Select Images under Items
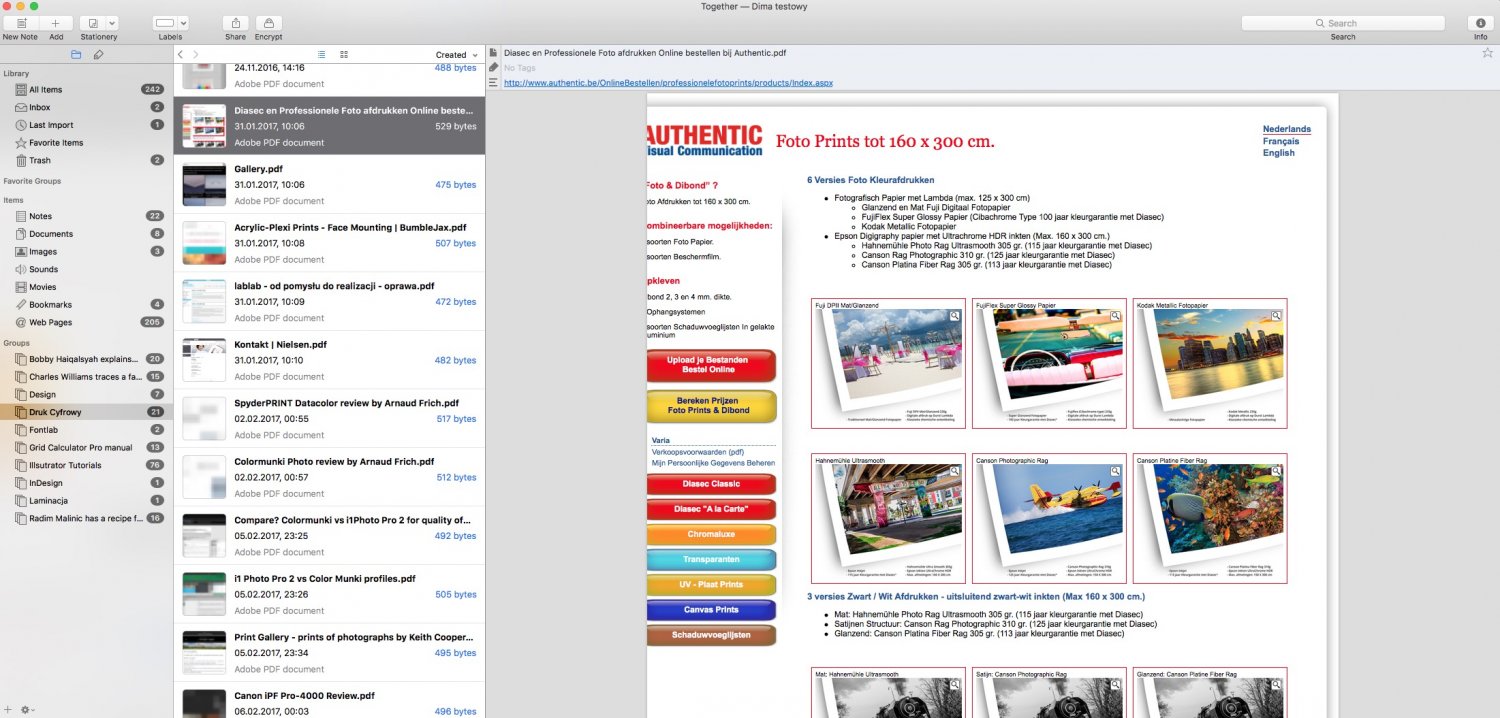The width and height of the screenshot is (1500, 718). click(85, 252)
